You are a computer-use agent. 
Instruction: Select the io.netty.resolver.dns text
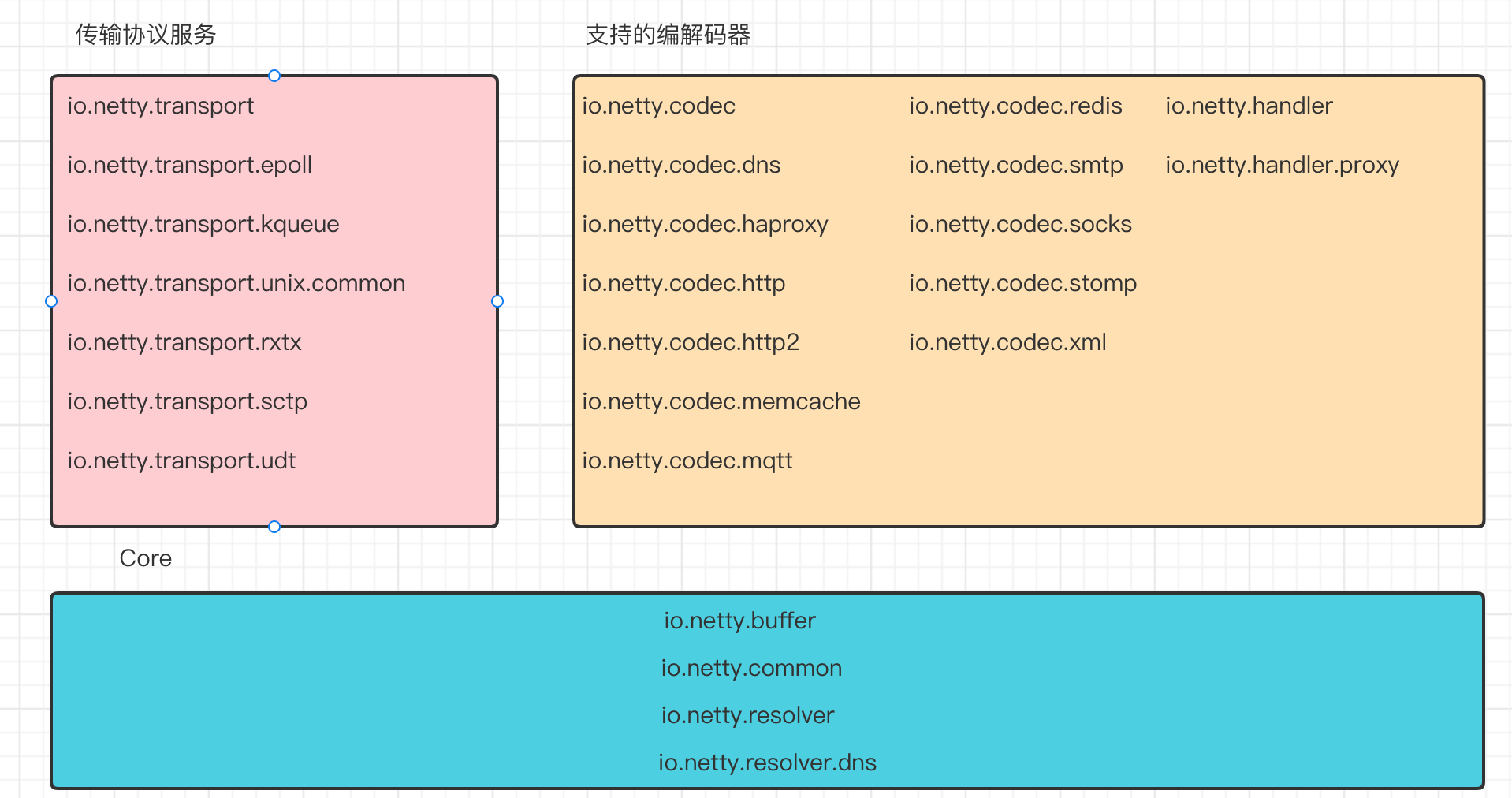click(x=767, y=763)
